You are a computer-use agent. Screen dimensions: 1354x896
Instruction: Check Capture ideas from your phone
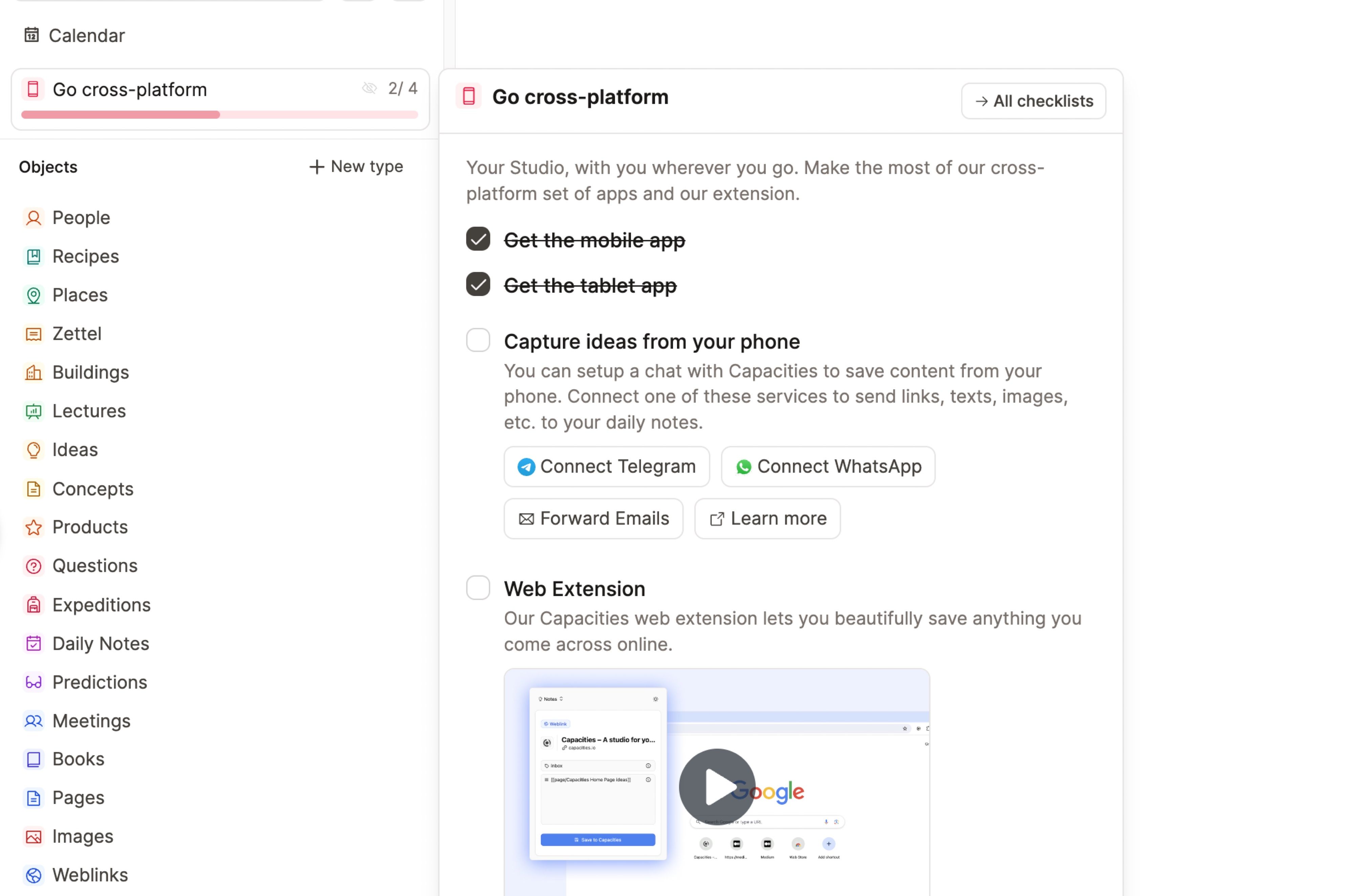point(478,341)
